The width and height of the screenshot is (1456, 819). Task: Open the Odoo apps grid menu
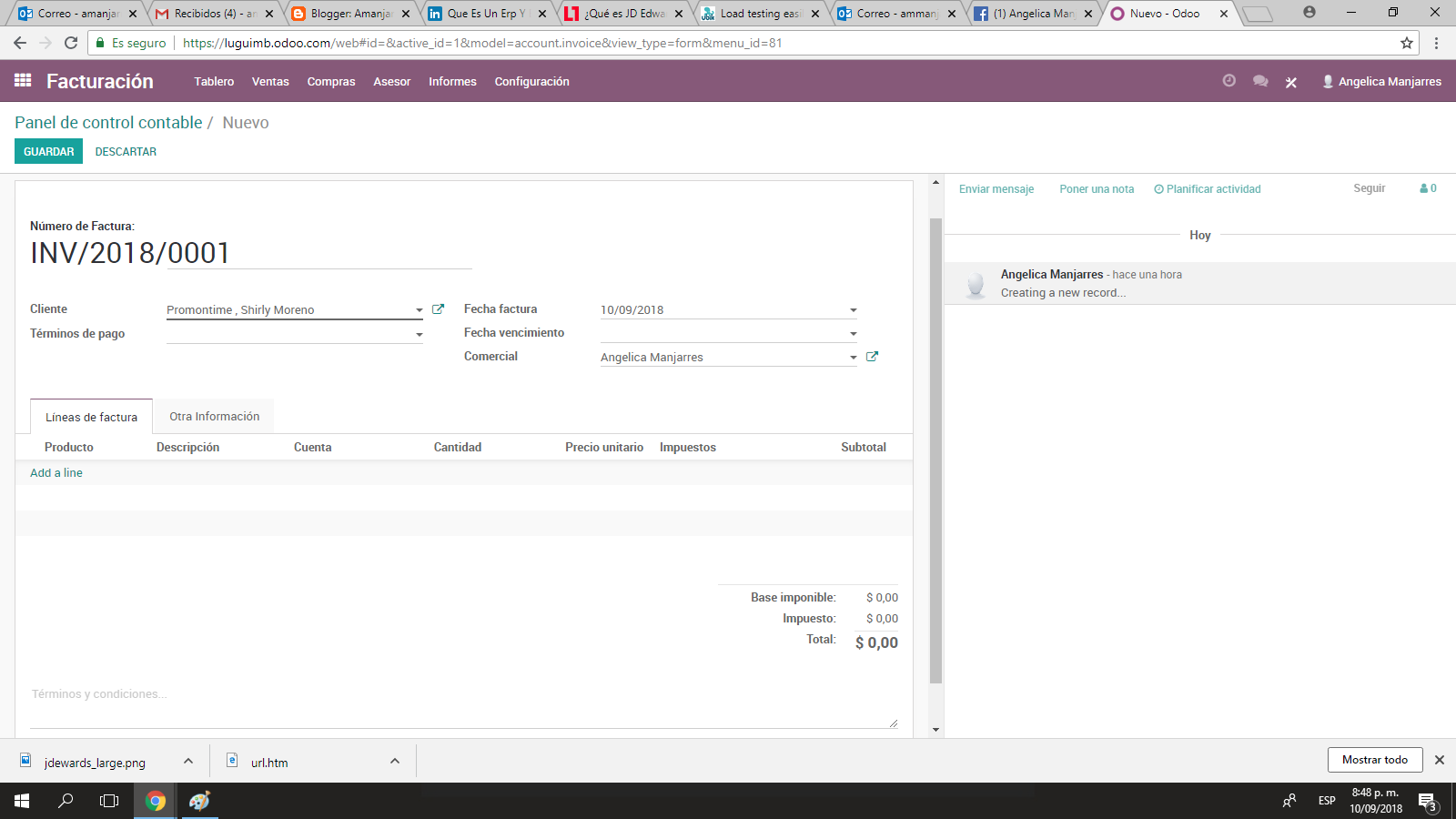point(23,81)
